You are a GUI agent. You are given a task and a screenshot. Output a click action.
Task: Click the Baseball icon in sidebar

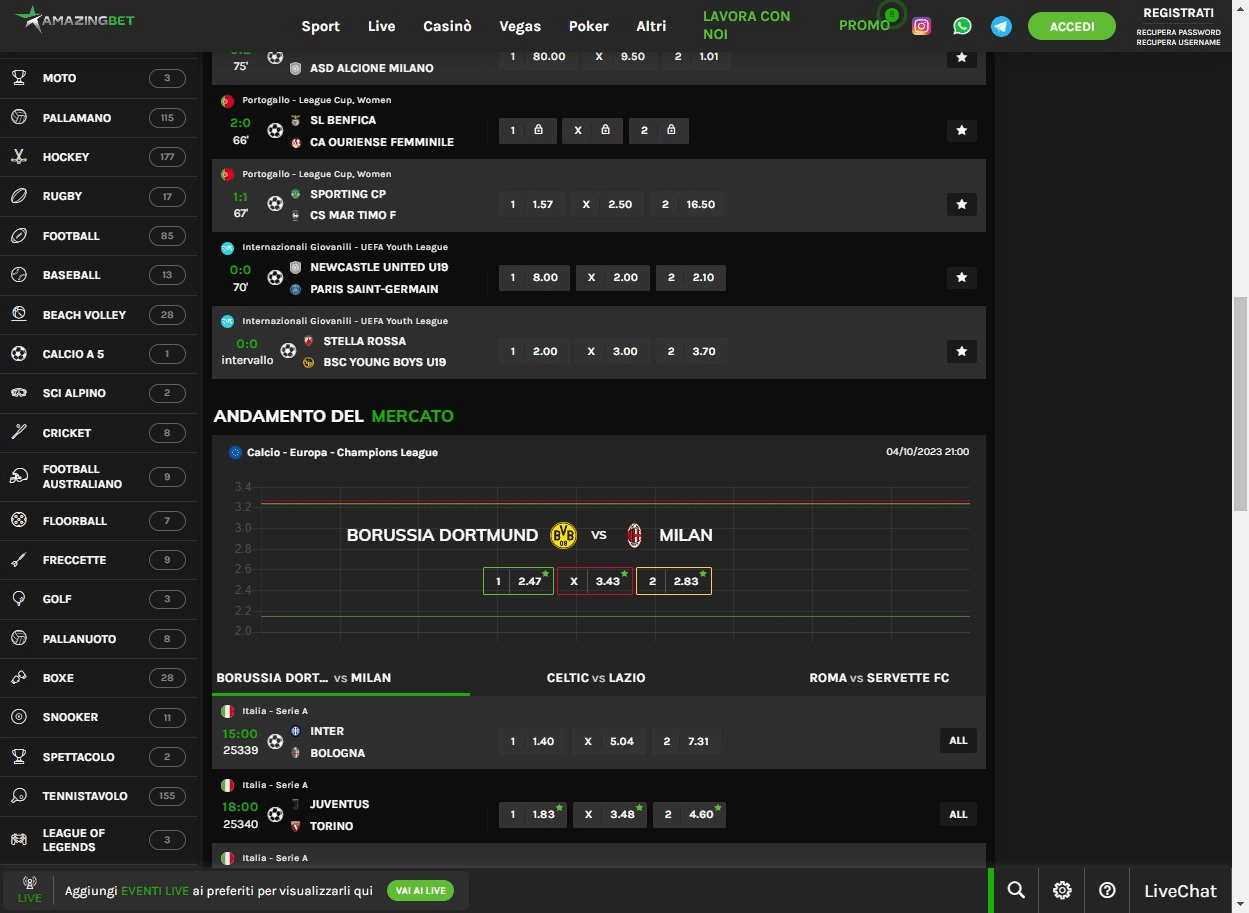pyautogui.click(x=19, y=275)
